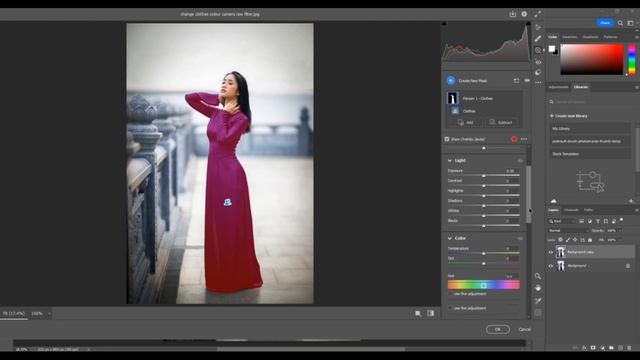Click the Hue rainbow slider
The height and width of the screenshot is (360, 640).
(x=483, y=285)
